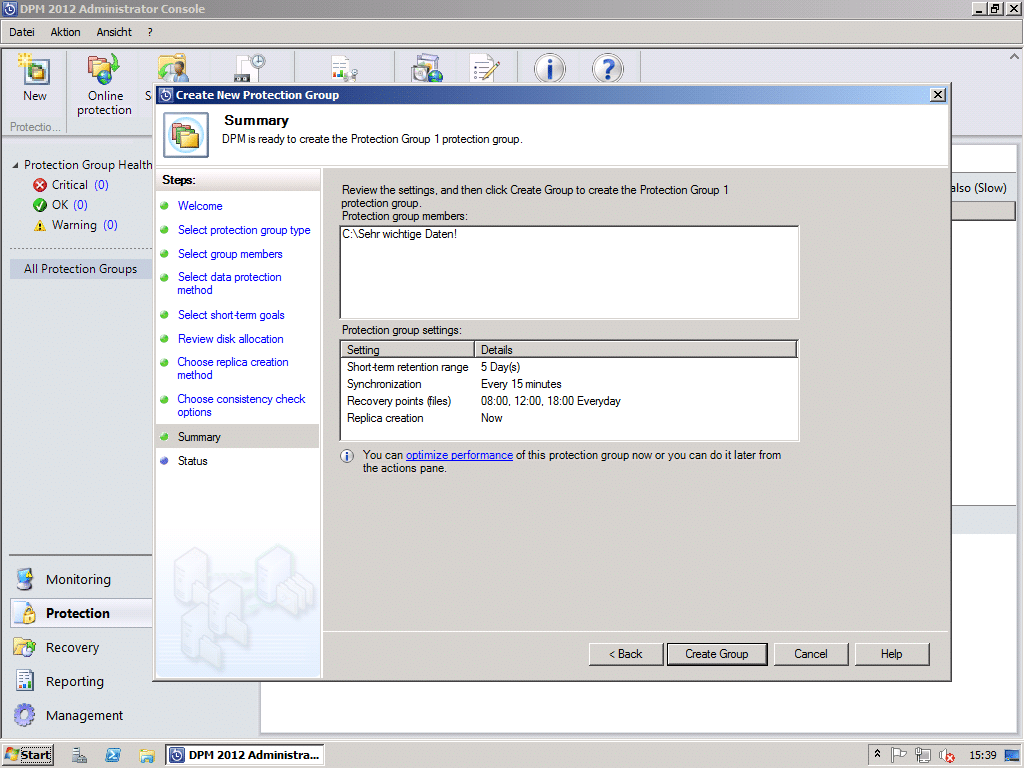Collapse the ribbon with the chevron
The image size is (1024, 768).
1014,57
